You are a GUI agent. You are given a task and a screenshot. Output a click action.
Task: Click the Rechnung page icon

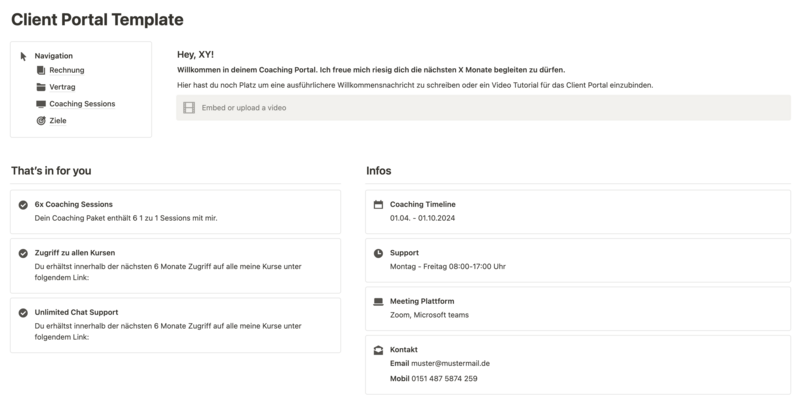[x=41, y=70]
